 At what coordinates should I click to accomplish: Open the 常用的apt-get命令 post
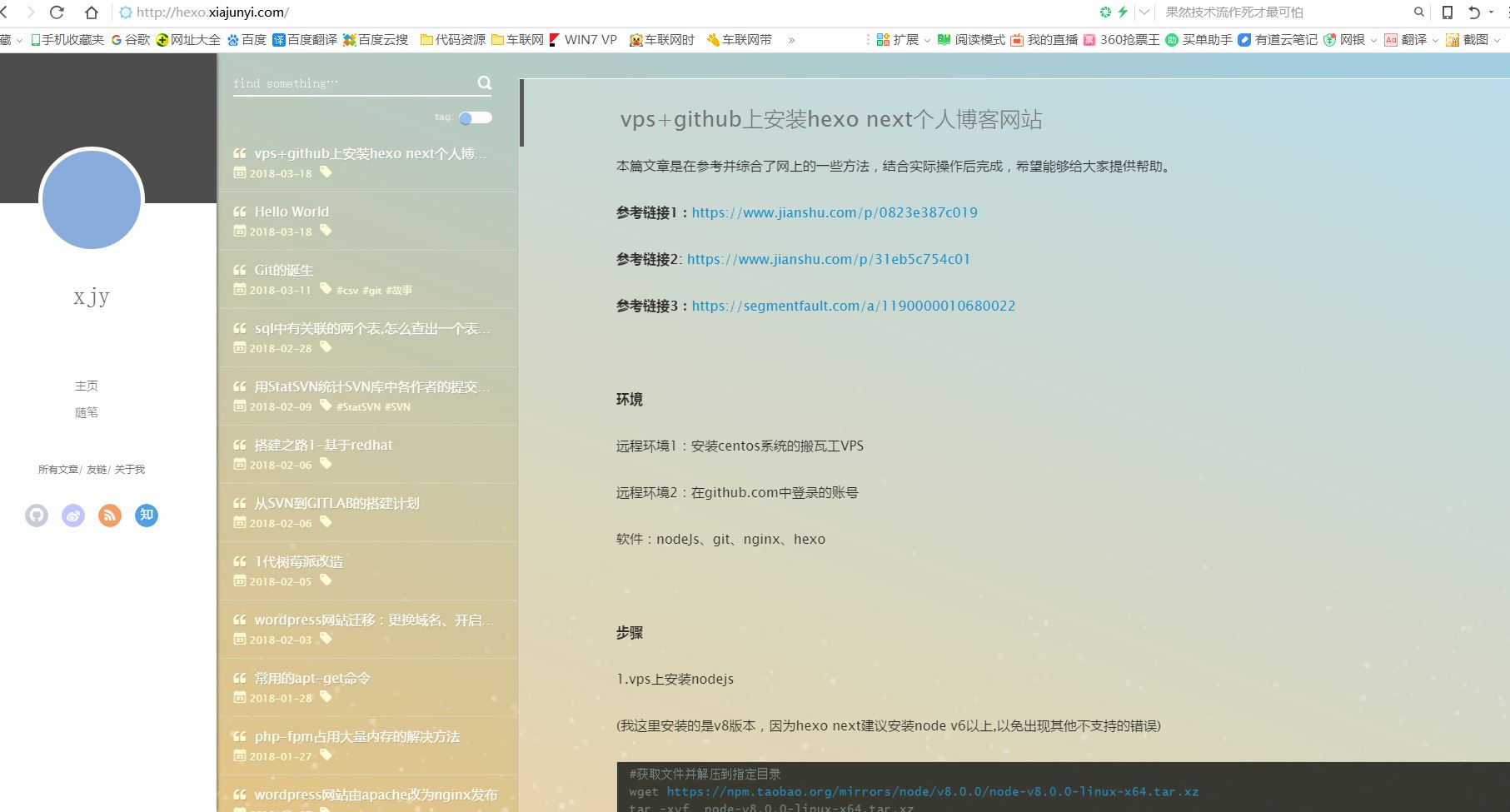click(x=312, y=678)
